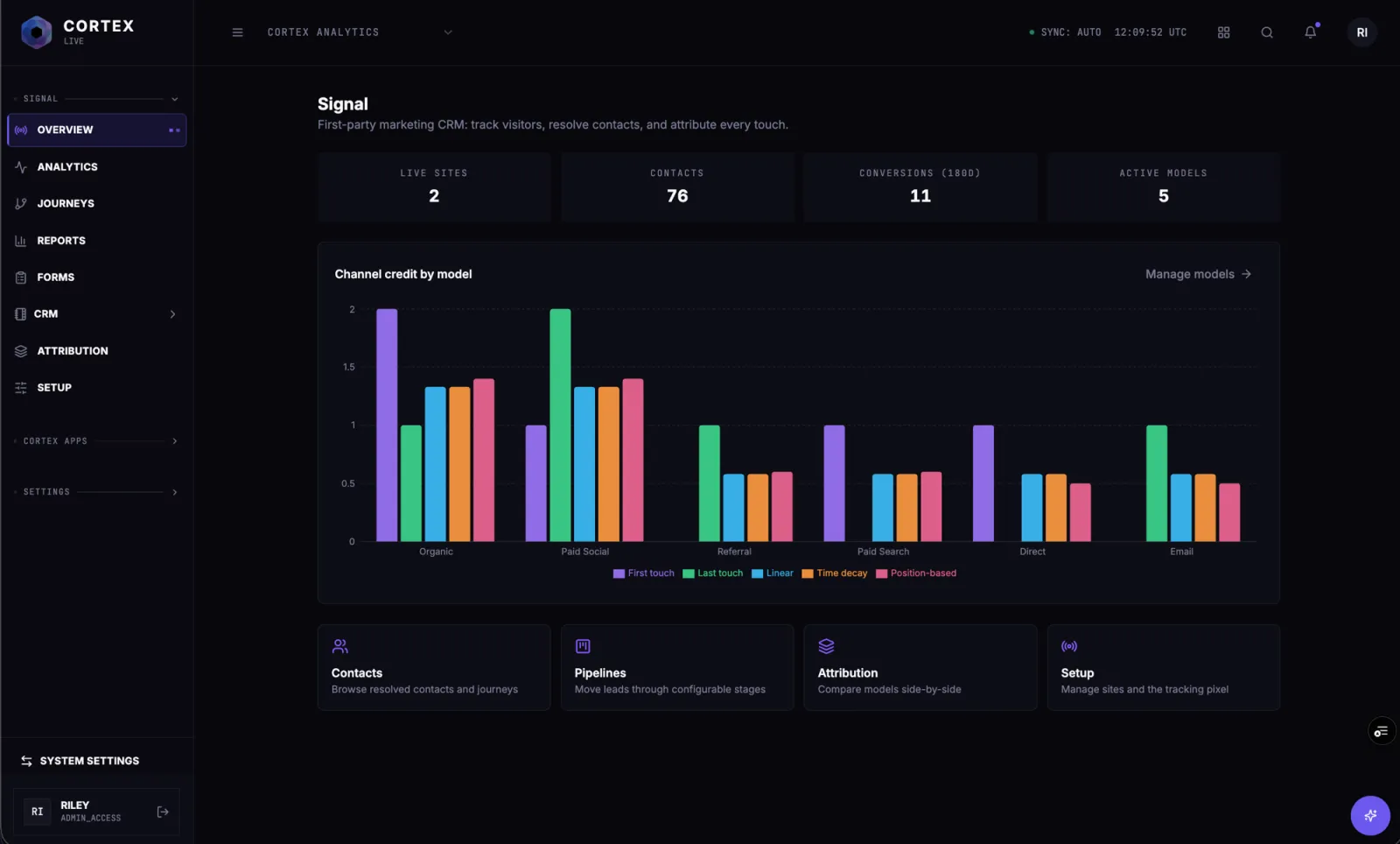Click the Manage models arrow icon
1400x844 pixels.
(x=1246, y=274)
